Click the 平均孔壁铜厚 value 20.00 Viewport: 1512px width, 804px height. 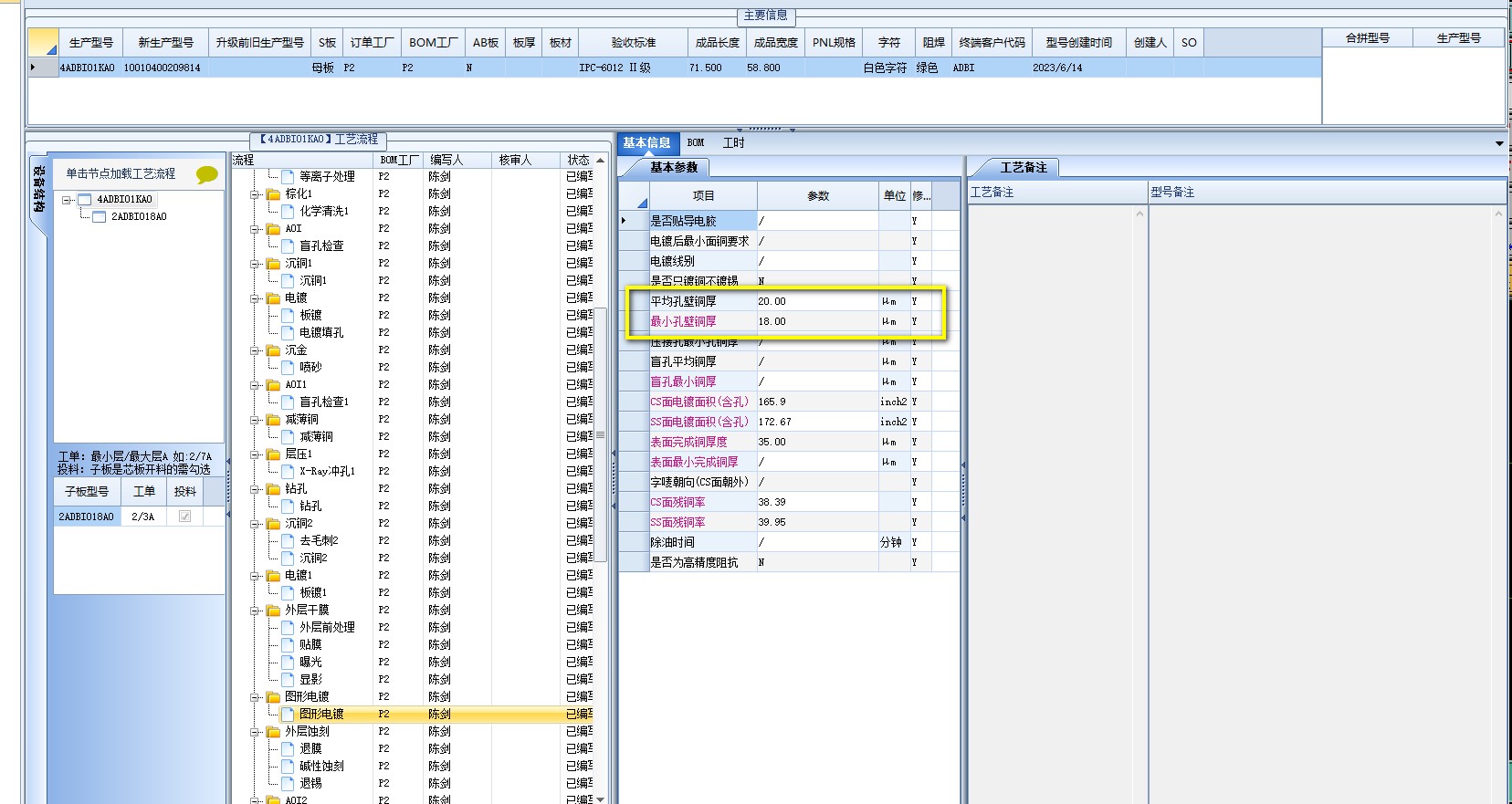click(x=817, y=301)
